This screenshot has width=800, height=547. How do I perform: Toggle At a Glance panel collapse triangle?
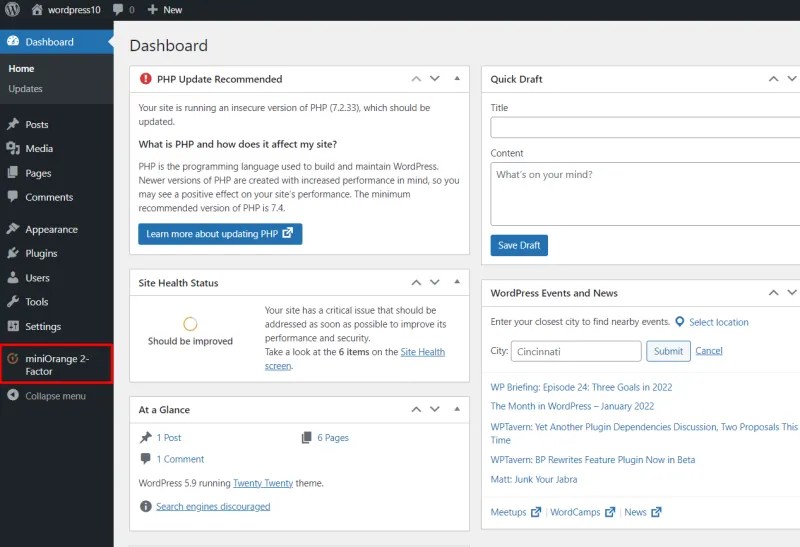click(457, 409)
